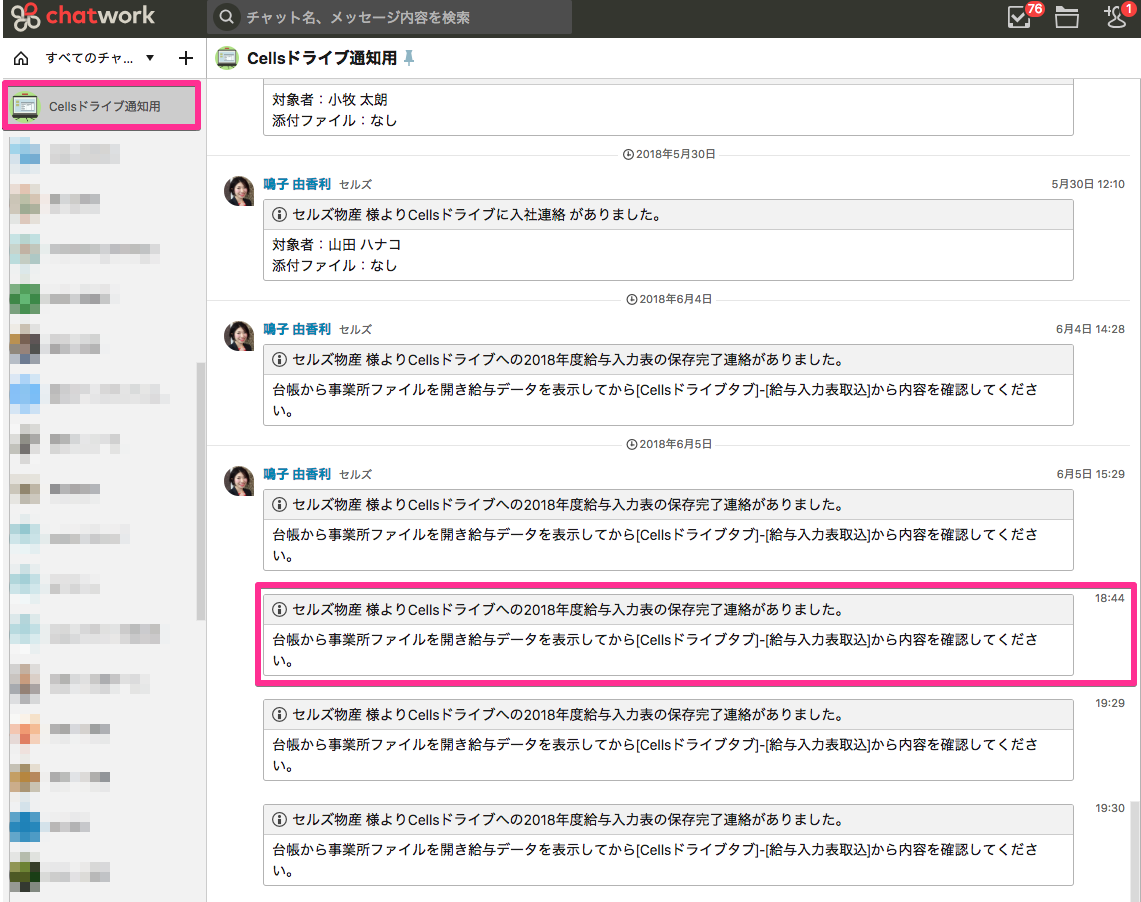Viewport: 1141px width, 902px height.
Task: Click the 6月4日 14:28 timestamp
Action: [x=1090, y=329]
